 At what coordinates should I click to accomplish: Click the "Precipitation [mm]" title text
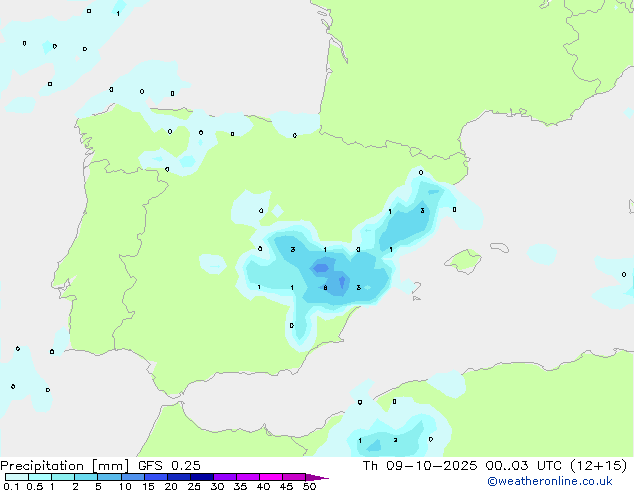click(65, 466)
